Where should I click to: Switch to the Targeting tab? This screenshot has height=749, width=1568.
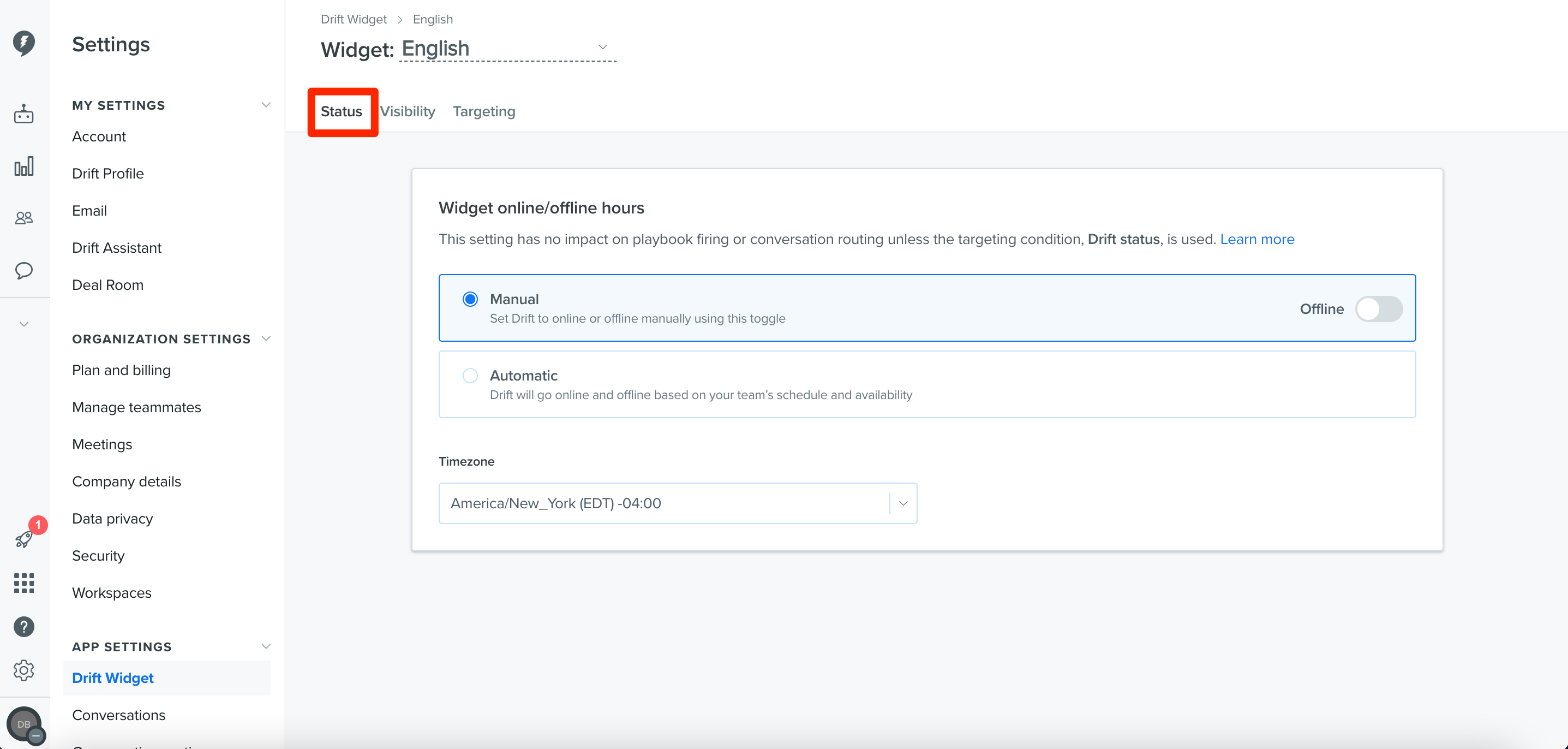[484, 111]
